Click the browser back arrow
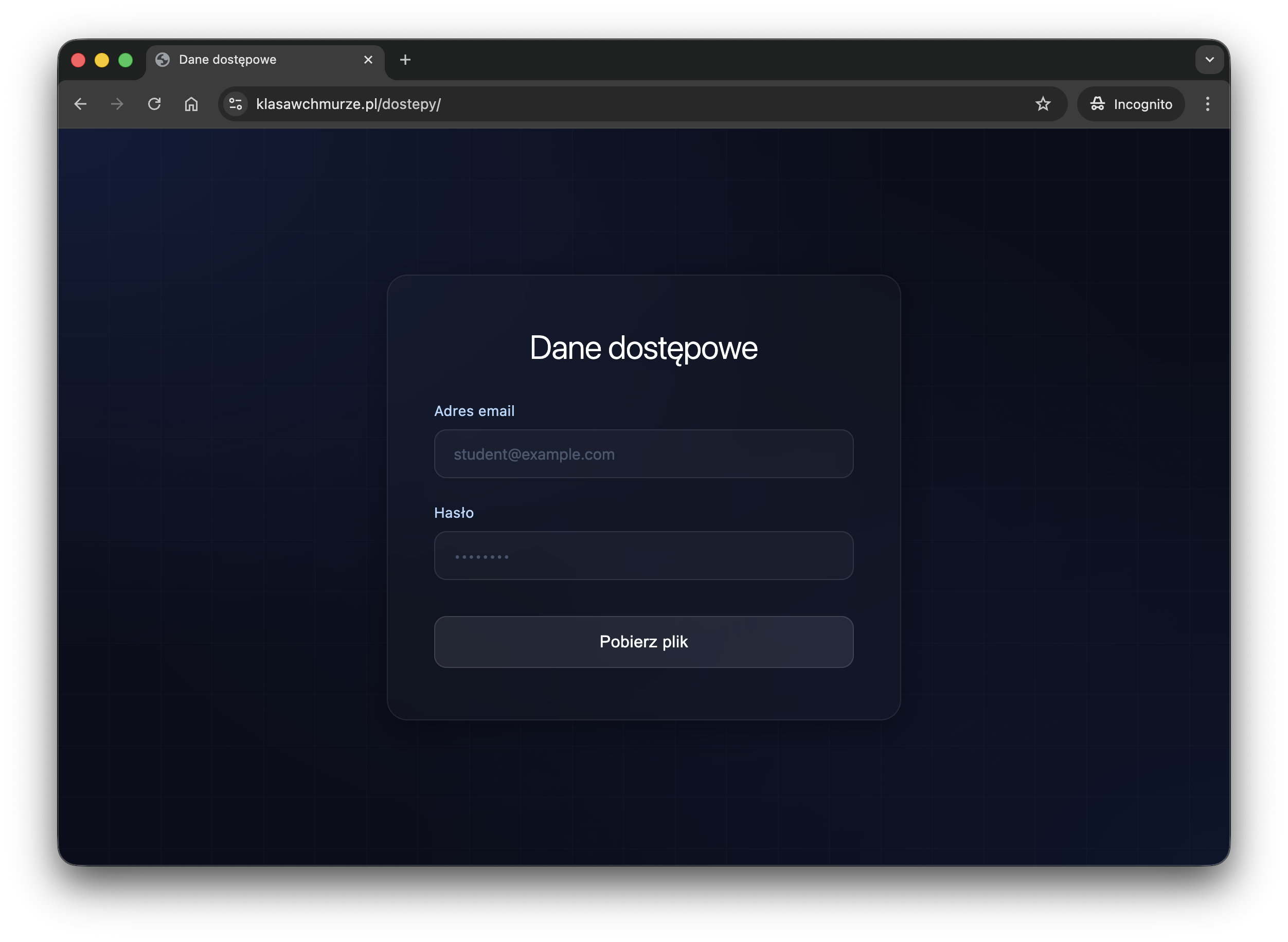The width and height of the screenshot is (1288, 942). 80,104
